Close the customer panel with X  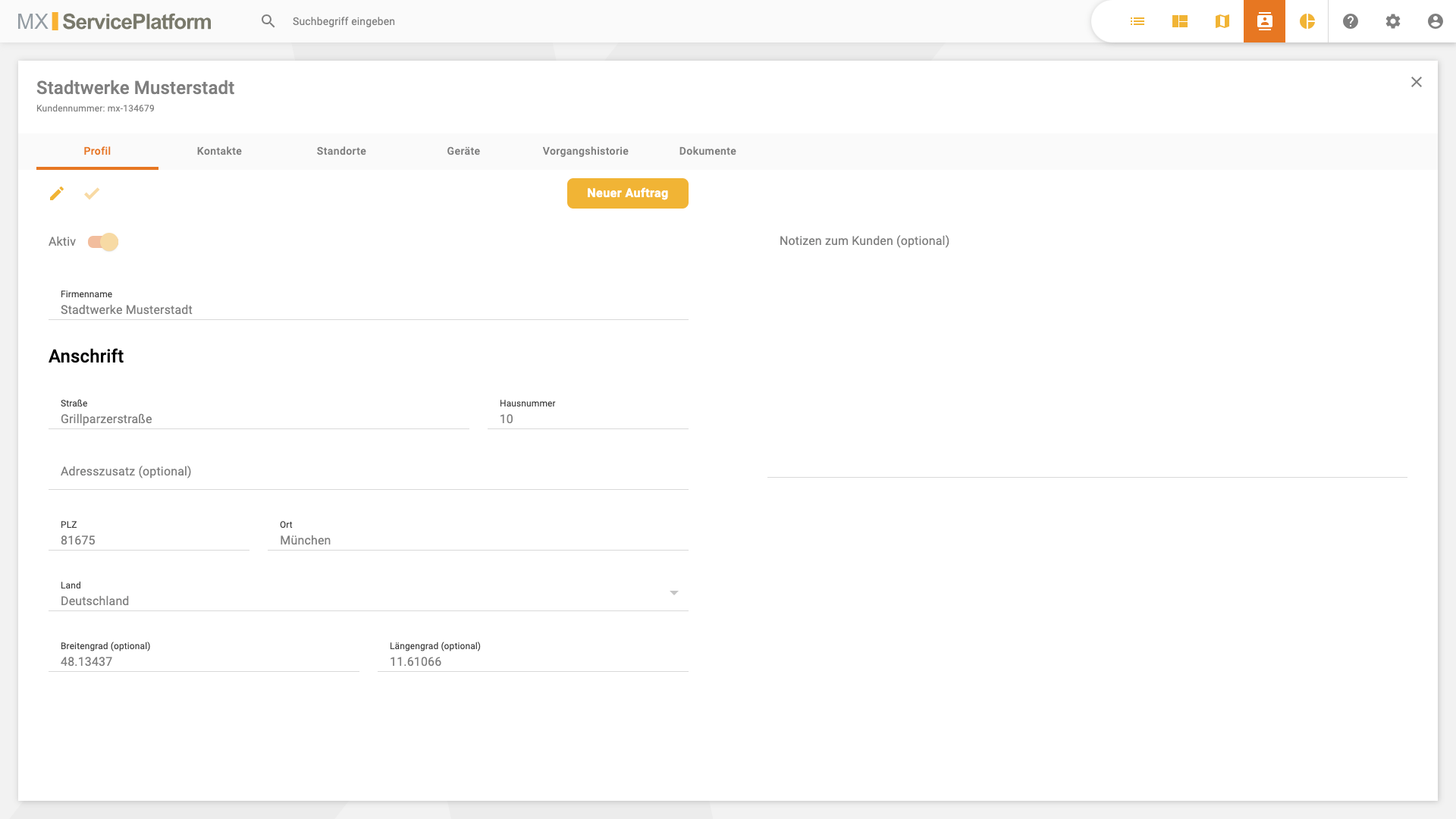(1417, 82)
